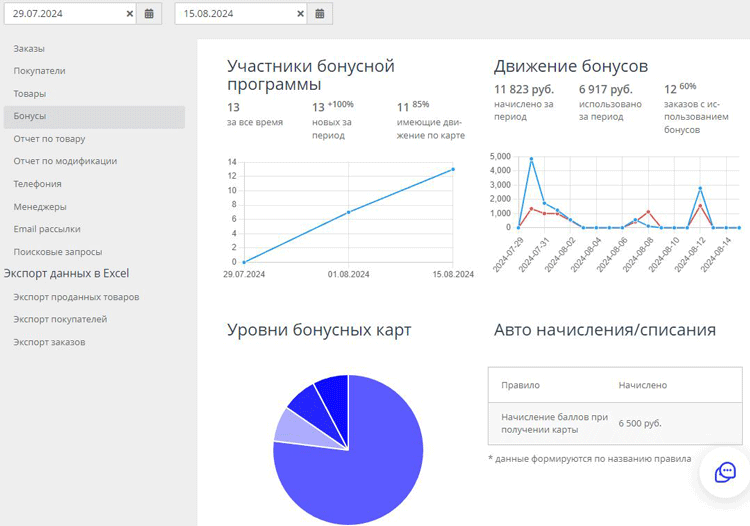
Task: Clear the 29.07.2024 start date with X
Action: point(129,14)
